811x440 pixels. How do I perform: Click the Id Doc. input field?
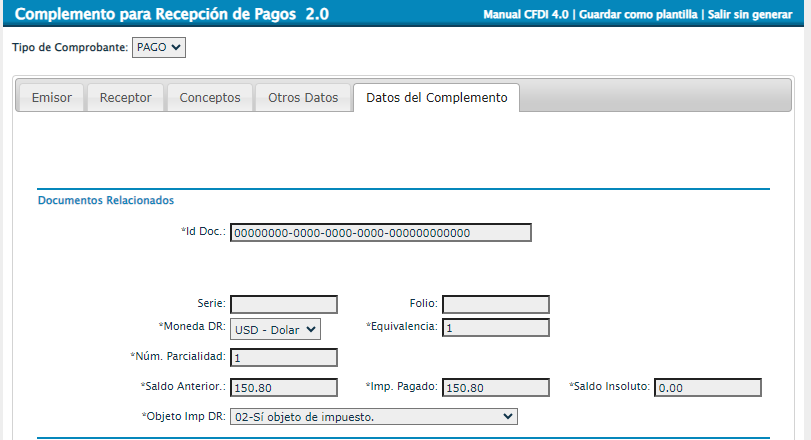(380, 233)
